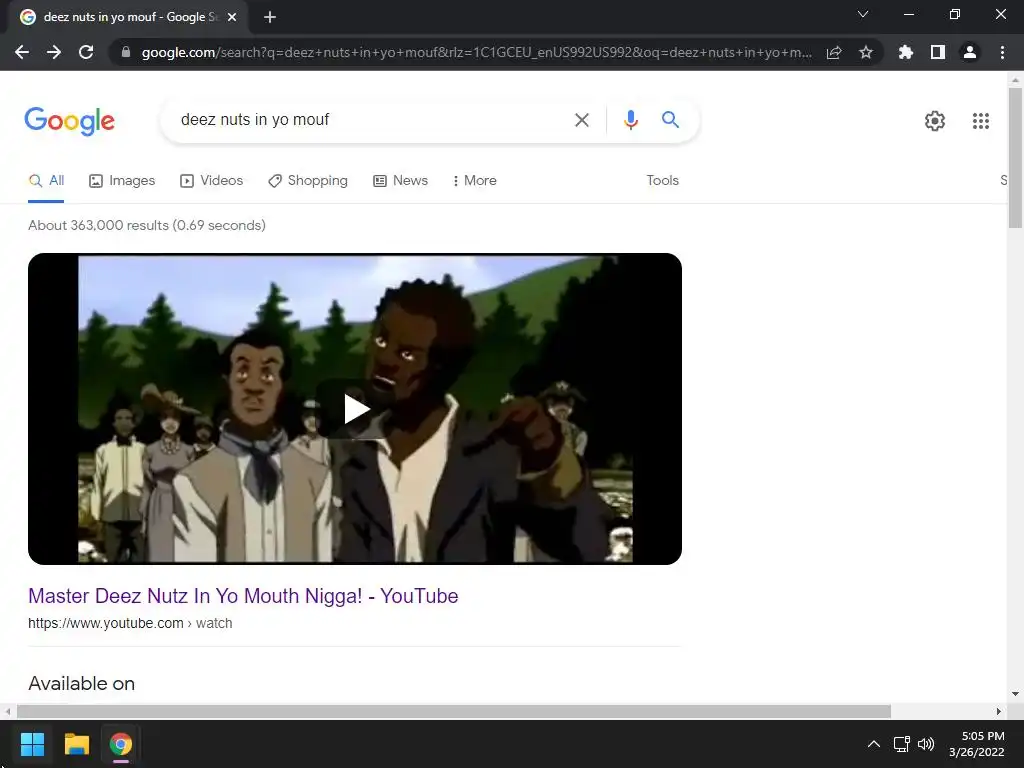Viewport: 1024px width, 768px height.
Task: Open the network tray icon
Action: click(x=901, y=744)
